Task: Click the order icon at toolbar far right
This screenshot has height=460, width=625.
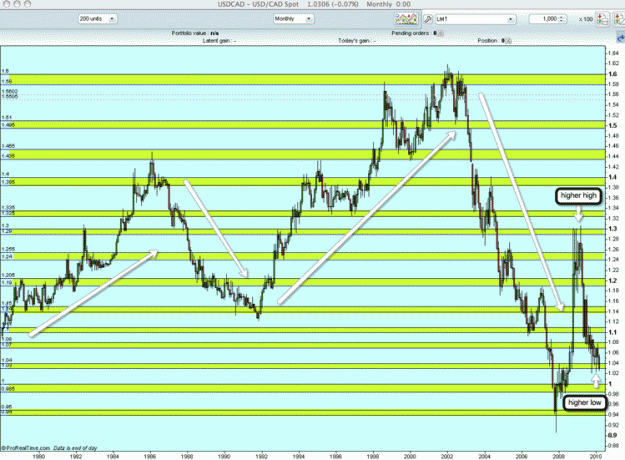Action: tap(619, 19)
